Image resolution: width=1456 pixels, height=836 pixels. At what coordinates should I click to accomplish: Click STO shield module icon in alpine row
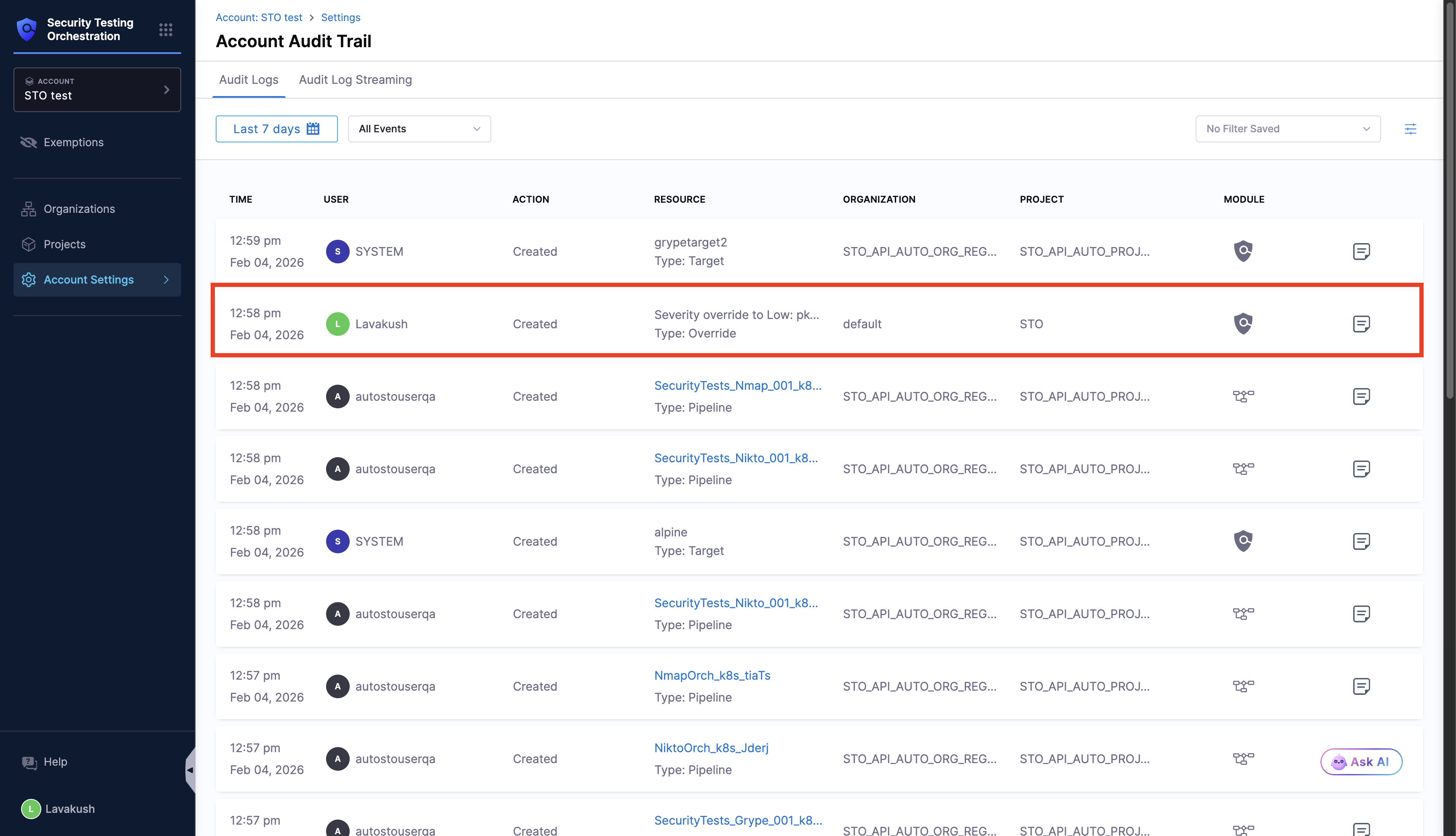click(x=1243, y=541)
